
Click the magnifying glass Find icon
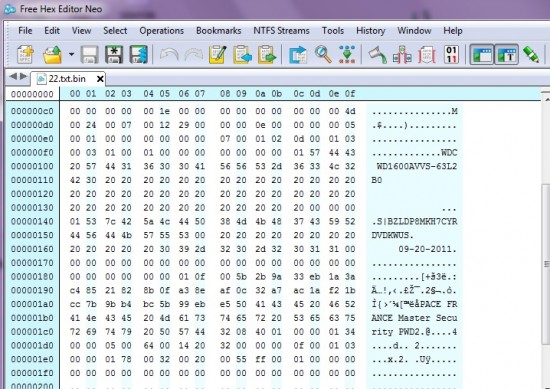[x=323, y=55]
